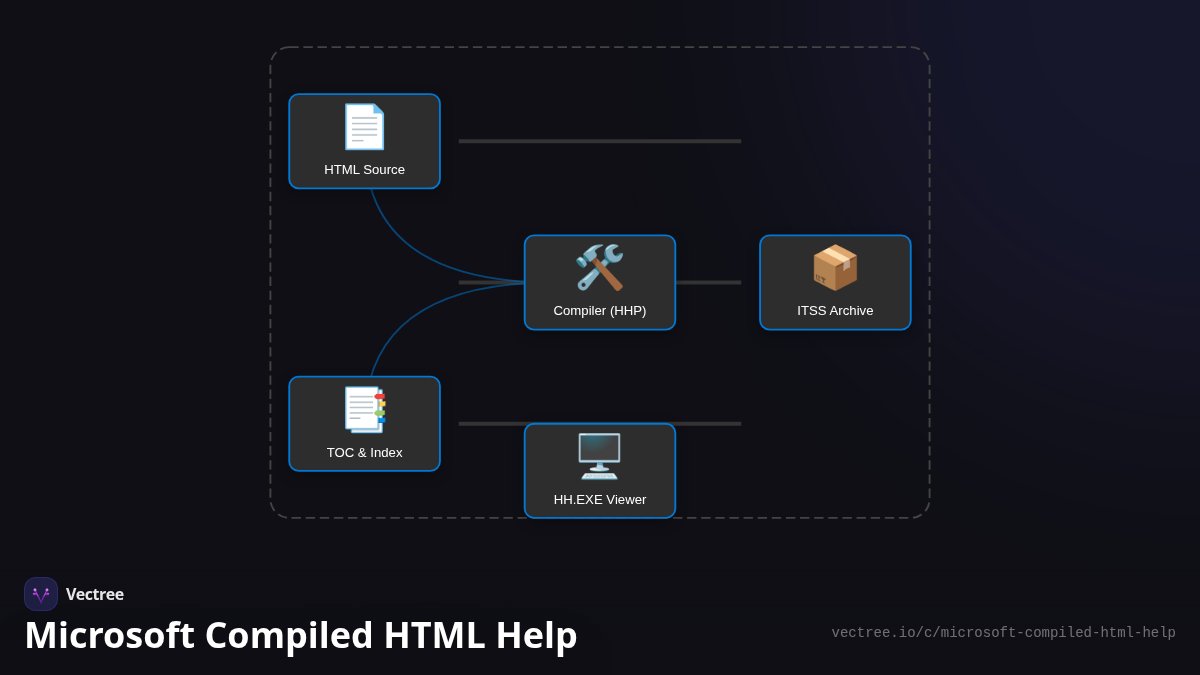Screen dimensions: 1200x675
Task: Click the Microsoft Compiled HTML Help title
Action: point(301,635)
